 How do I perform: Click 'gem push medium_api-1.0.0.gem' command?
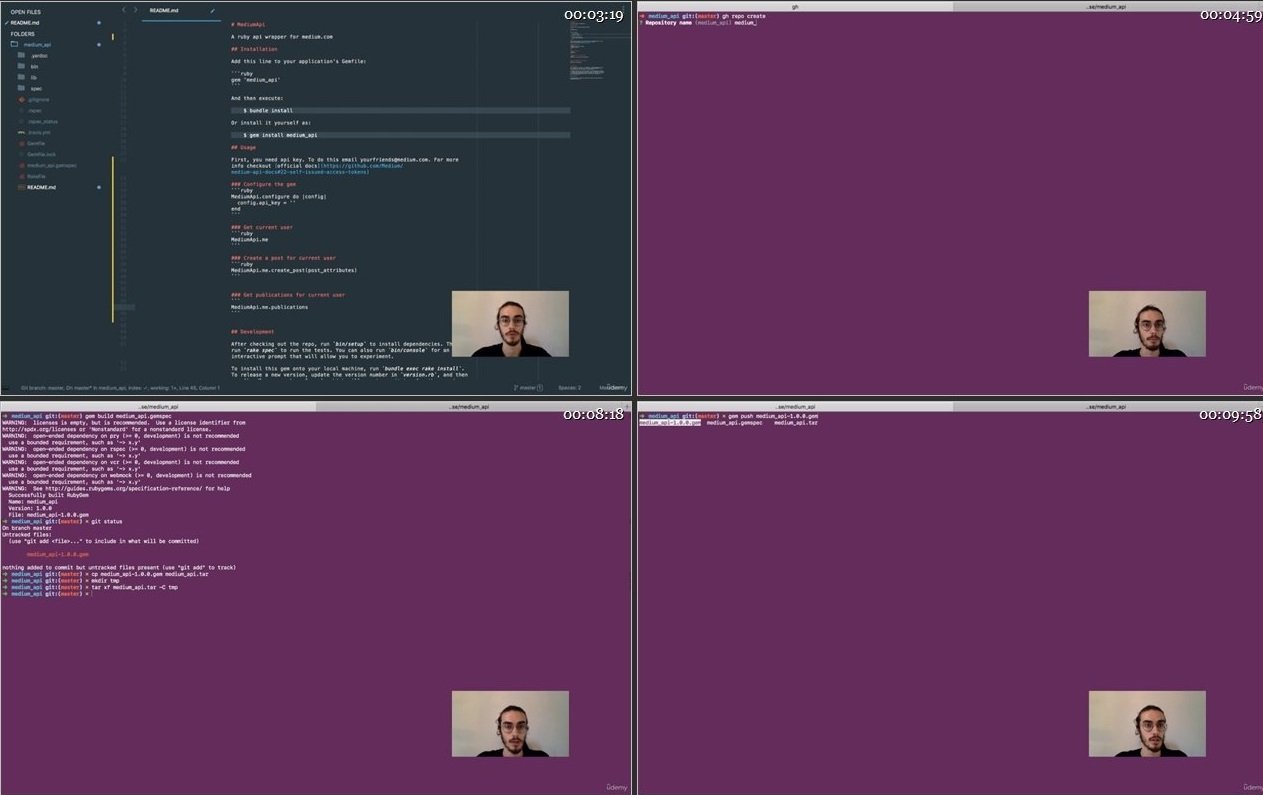[x=771, y=416]
